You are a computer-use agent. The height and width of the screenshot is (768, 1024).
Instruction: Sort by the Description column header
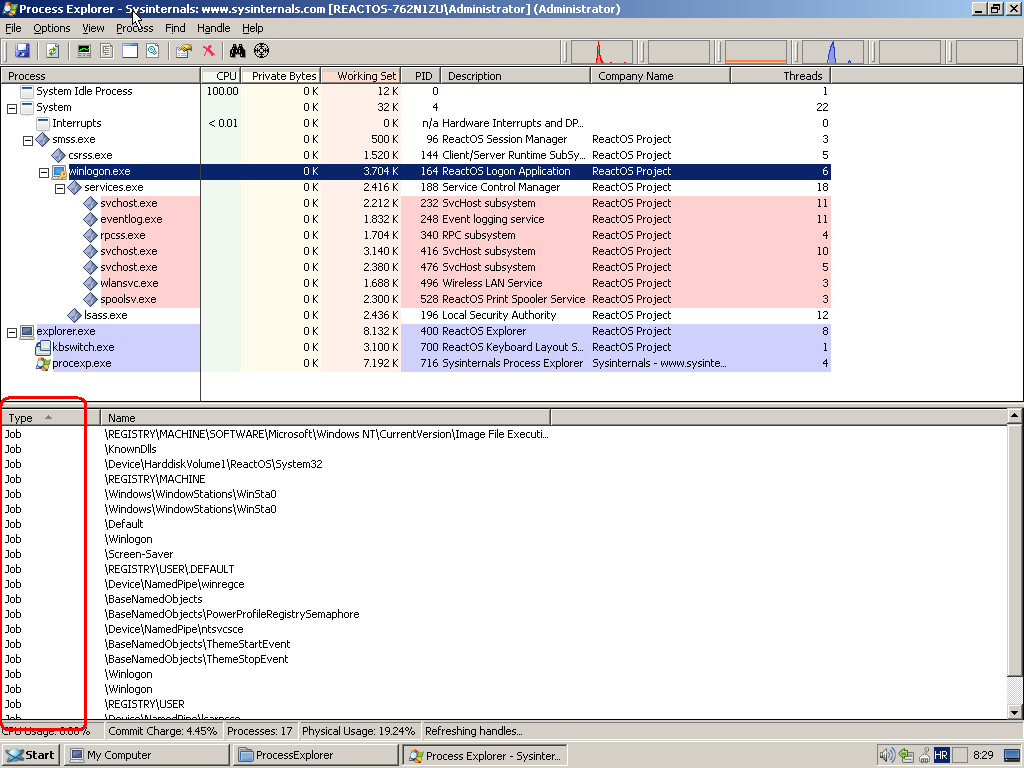point(515,76)
